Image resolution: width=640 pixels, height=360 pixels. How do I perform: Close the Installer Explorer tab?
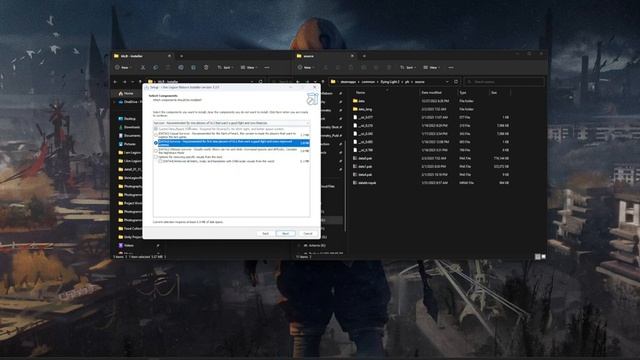[169, 56]
